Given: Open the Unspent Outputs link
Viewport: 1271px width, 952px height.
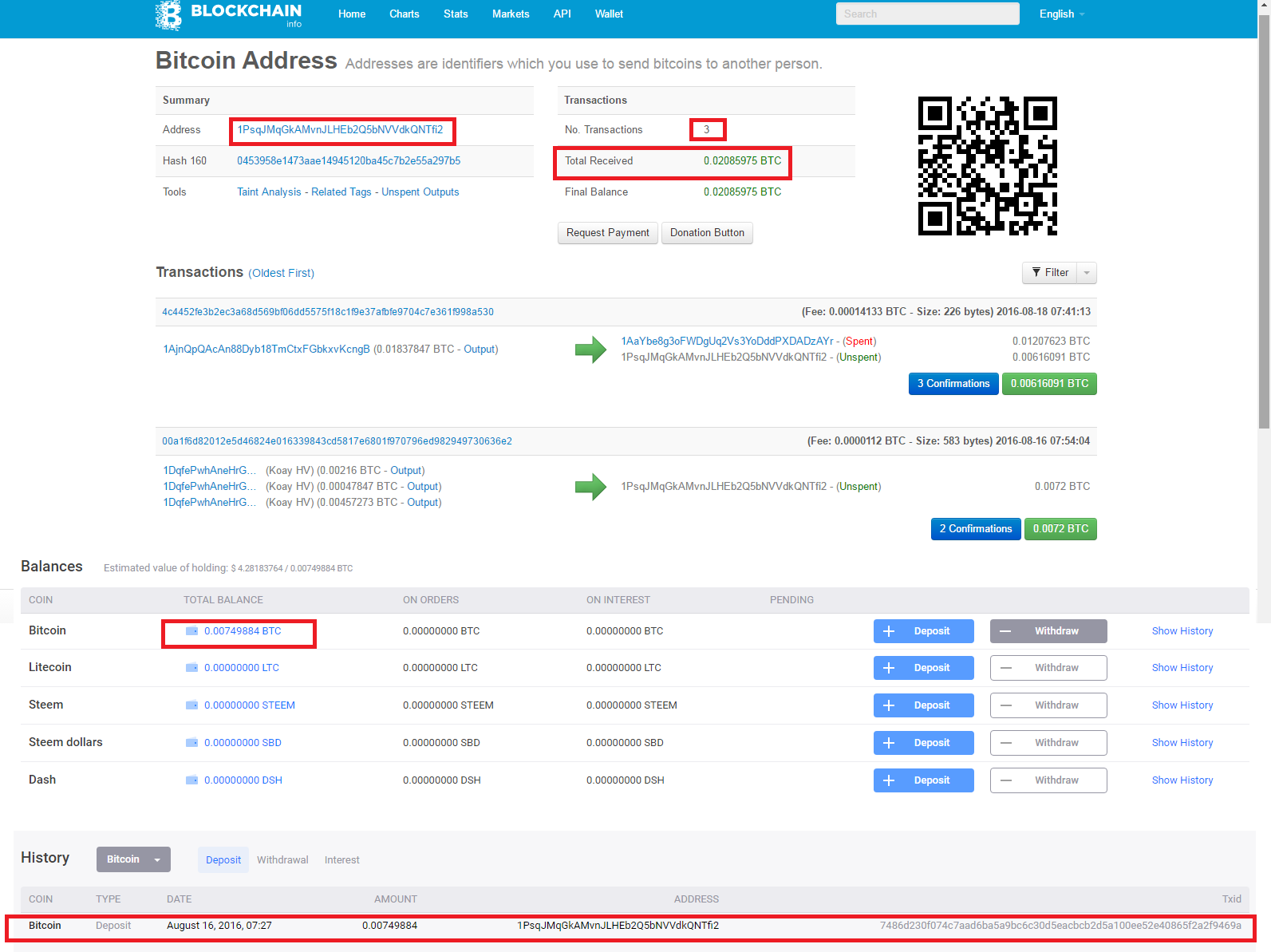Looking at the screenshot, I should [x=420, y=192].
